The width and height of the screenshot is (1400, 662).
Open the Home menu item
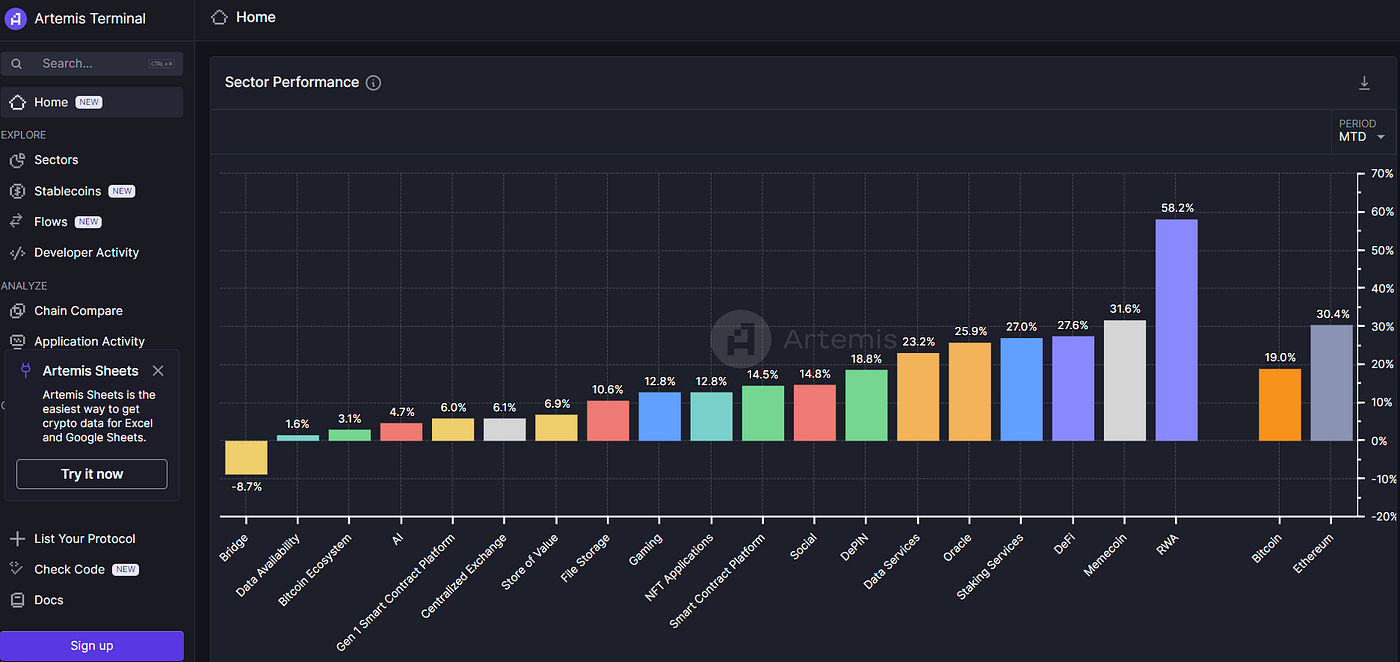coord(92,102)
